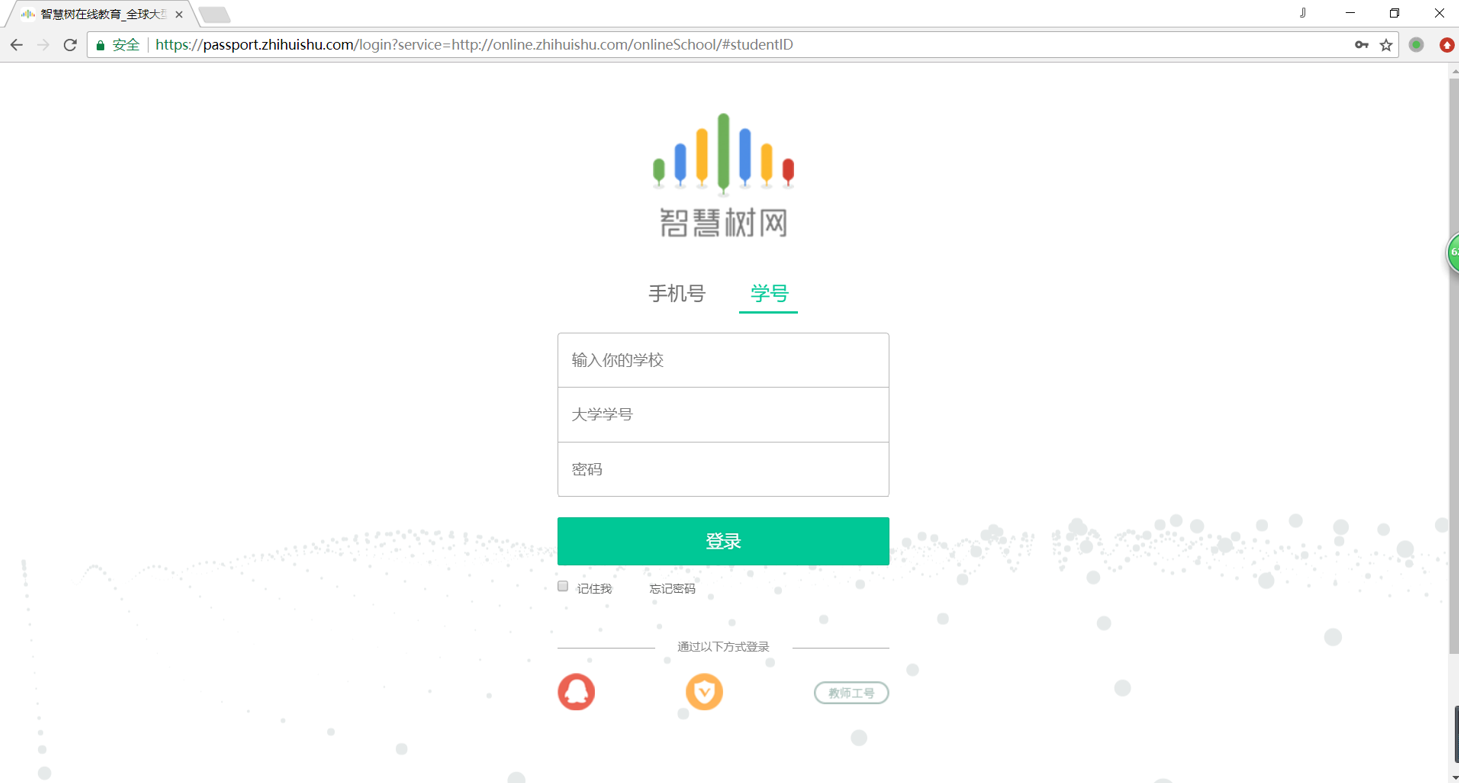This screenshot has height=783, width=1459.
Task: Click the browser forward arrow
Action: coord(43,45)
